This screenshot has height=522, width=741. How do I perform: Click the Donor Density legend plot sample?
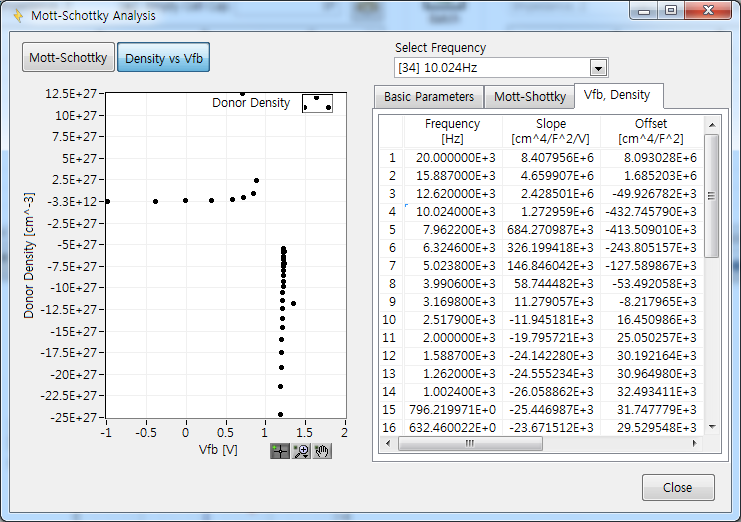pos(317,103)
